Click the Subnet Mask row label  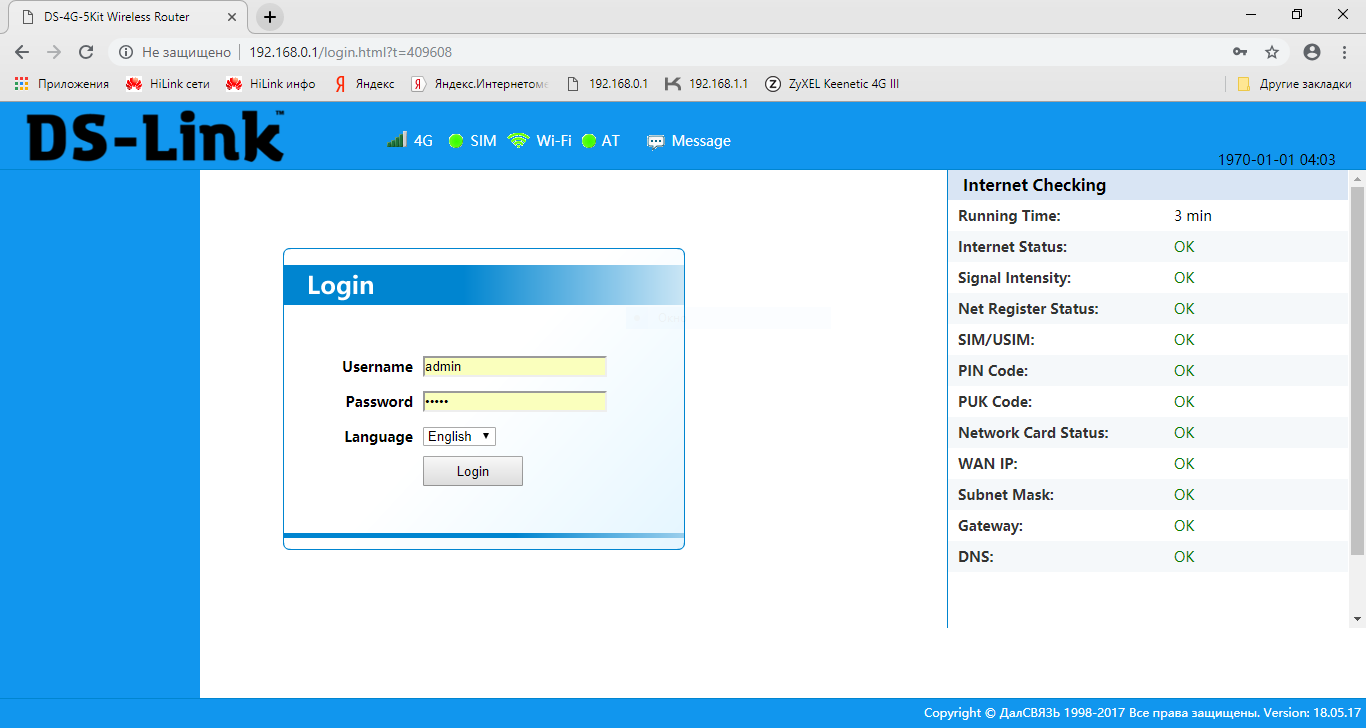point(1006,495)
